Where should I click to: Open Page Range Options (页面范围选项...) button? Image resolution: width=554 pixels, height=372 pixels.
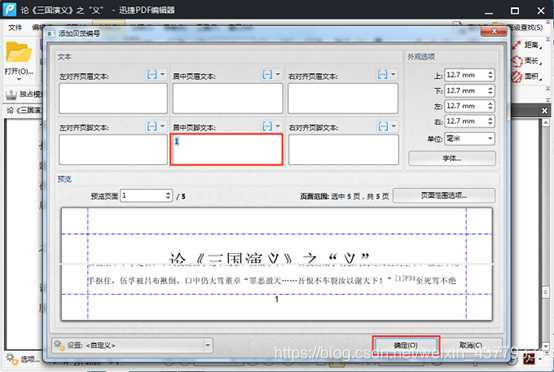pyautogui.click(x=444, y=195)
